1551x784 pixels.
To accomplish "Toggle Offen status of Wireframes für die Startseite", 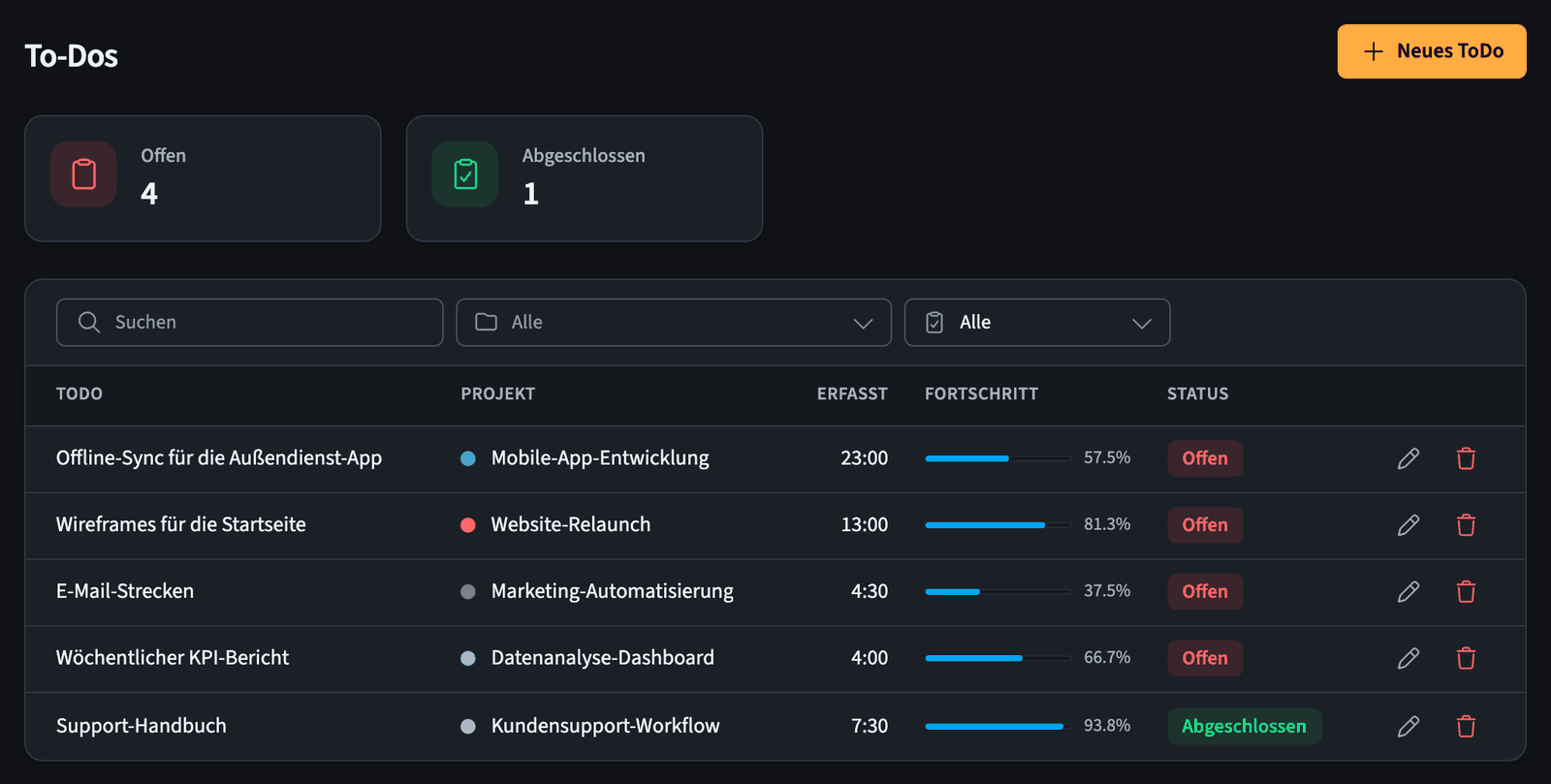I will point(1205,524).
